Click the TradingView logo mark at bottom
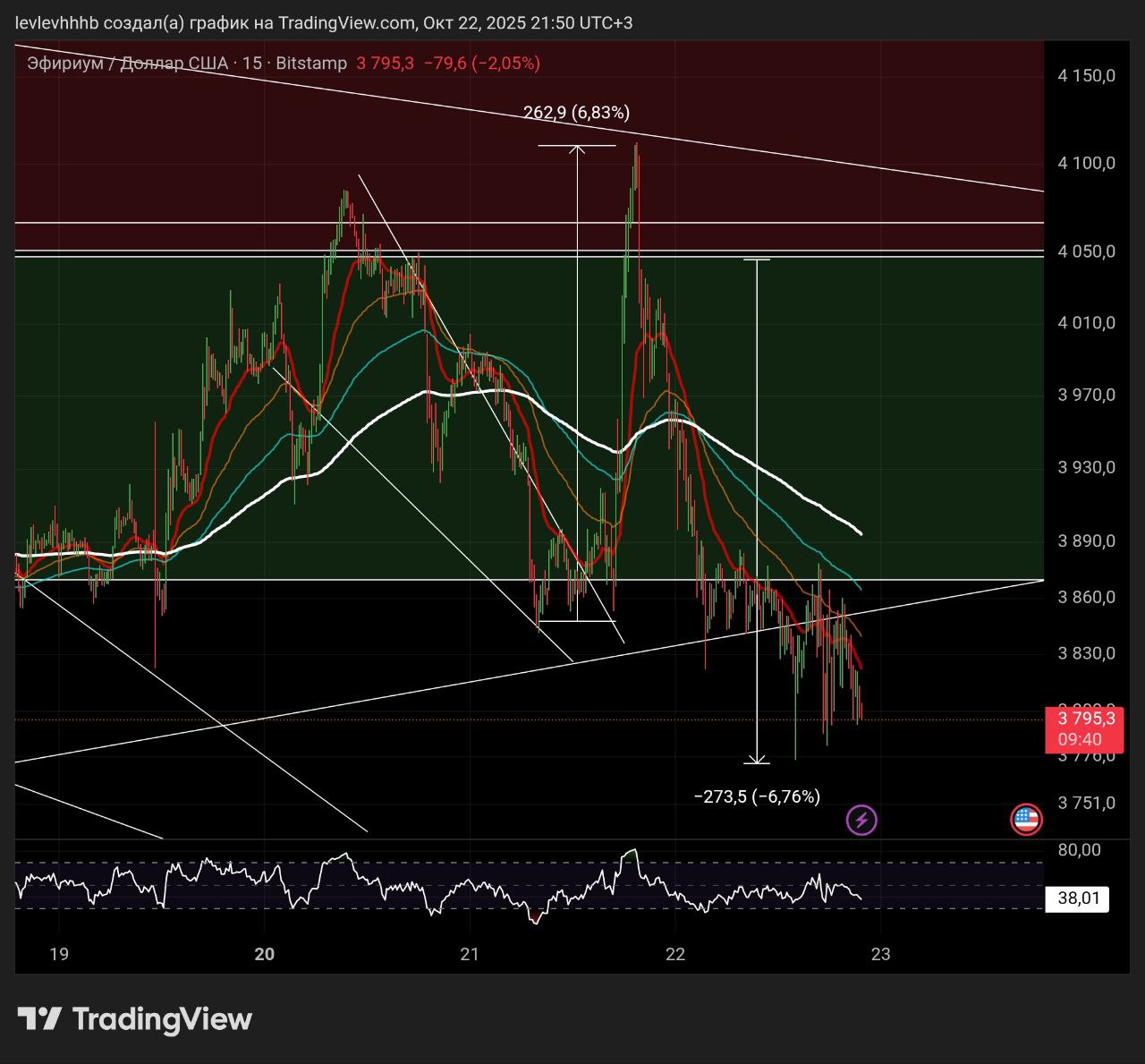This screenshot has width=1145, height=1064. click(39, 1018)
